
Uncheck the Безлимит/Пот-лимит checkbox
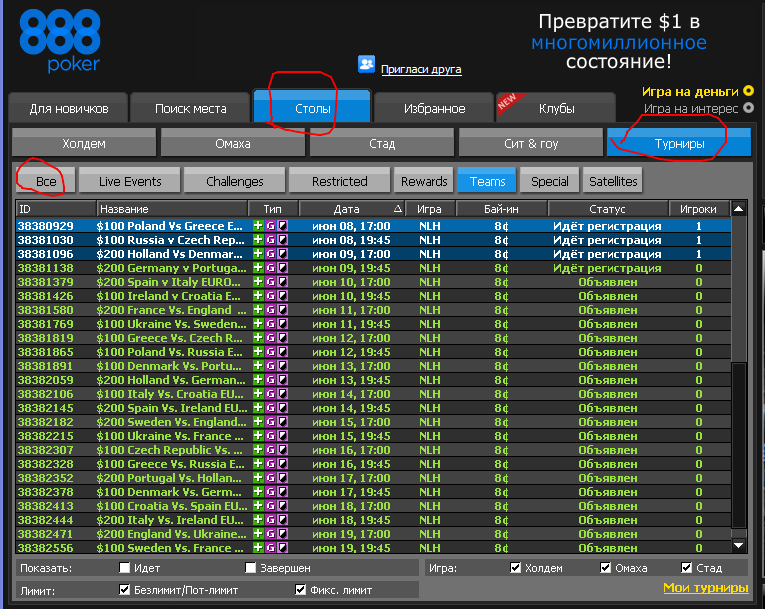[x=124, y=589]
